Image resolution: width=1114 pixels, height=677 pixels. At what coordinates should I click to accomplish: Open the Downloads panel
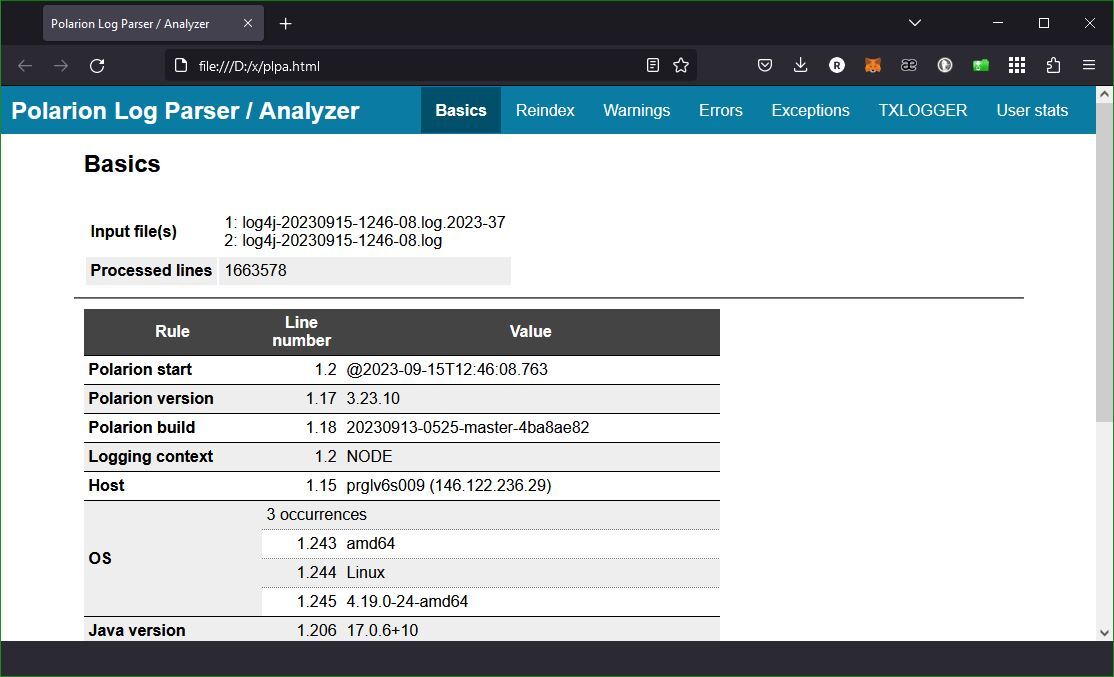click(x=801, y=65)
